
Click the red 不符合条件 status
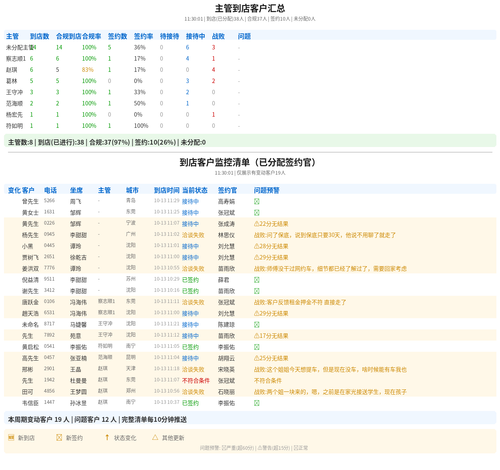(196, 381)
